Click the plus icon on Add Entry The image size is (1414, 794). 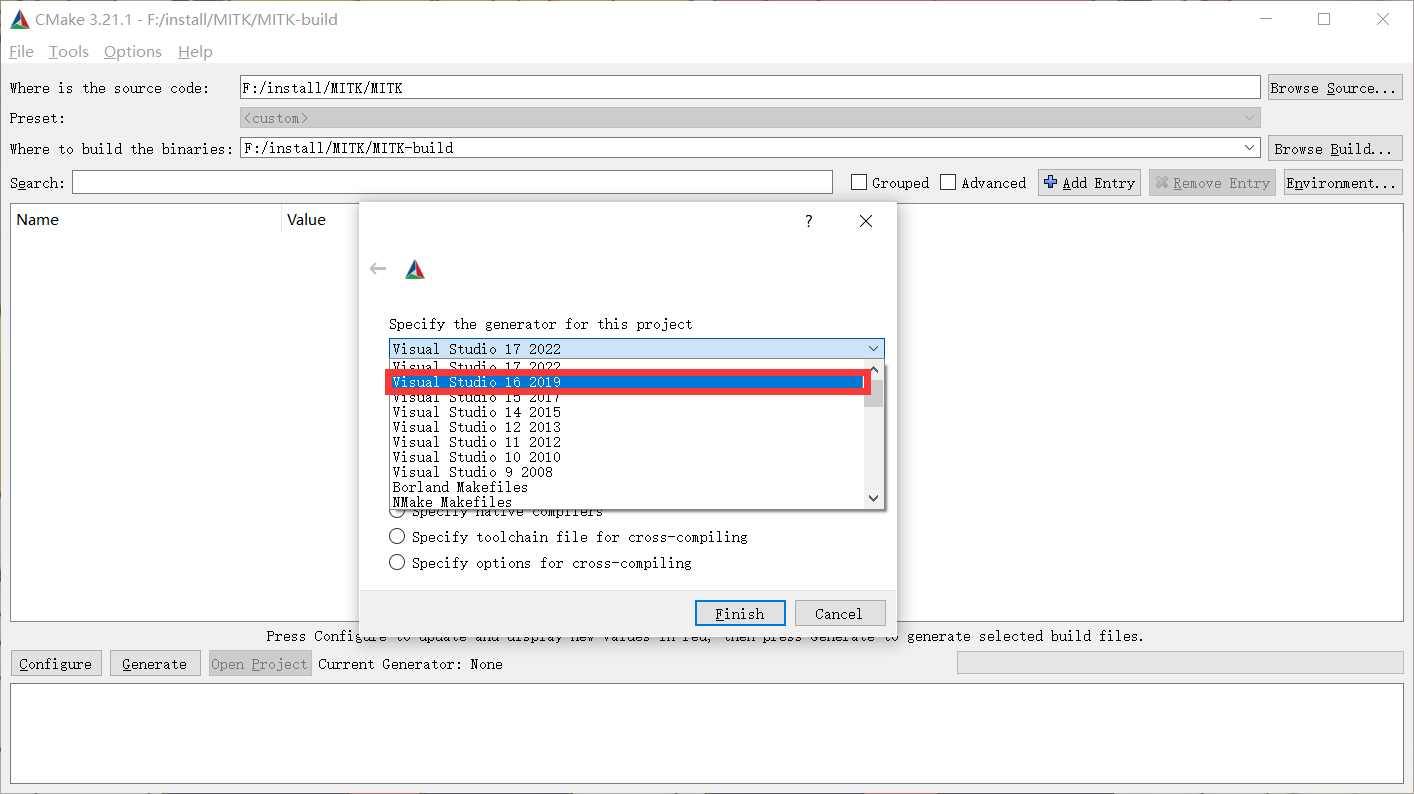click(x=1050, y=183)
